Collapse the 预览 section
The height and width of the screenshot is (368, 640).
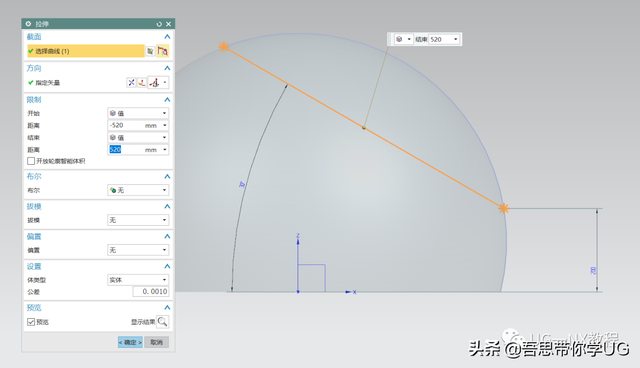(x=167, y=308)
